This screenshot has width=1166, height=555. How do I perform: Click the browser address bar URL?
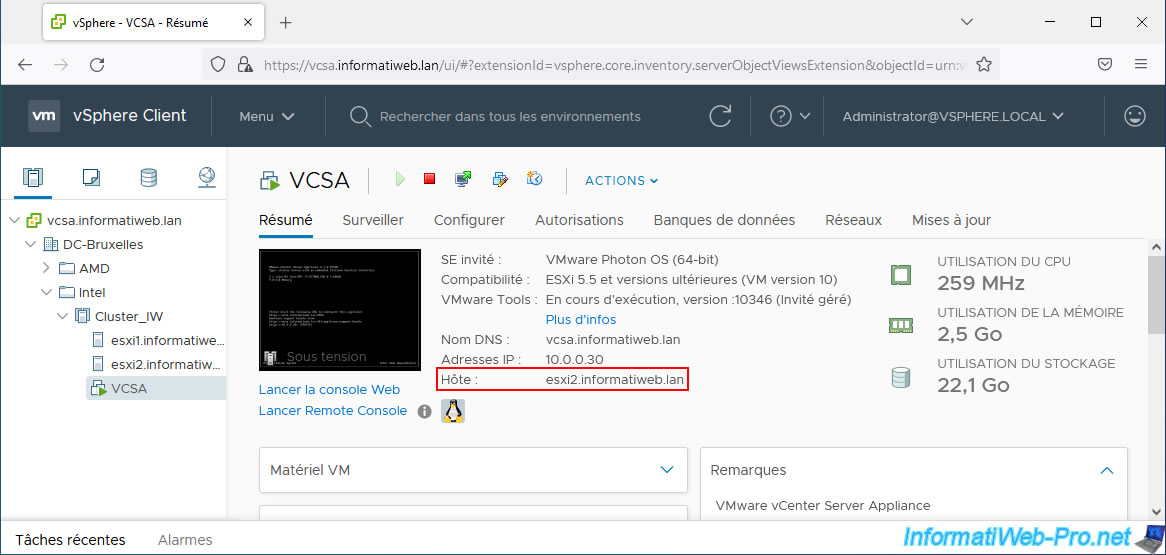click(615, 65)
